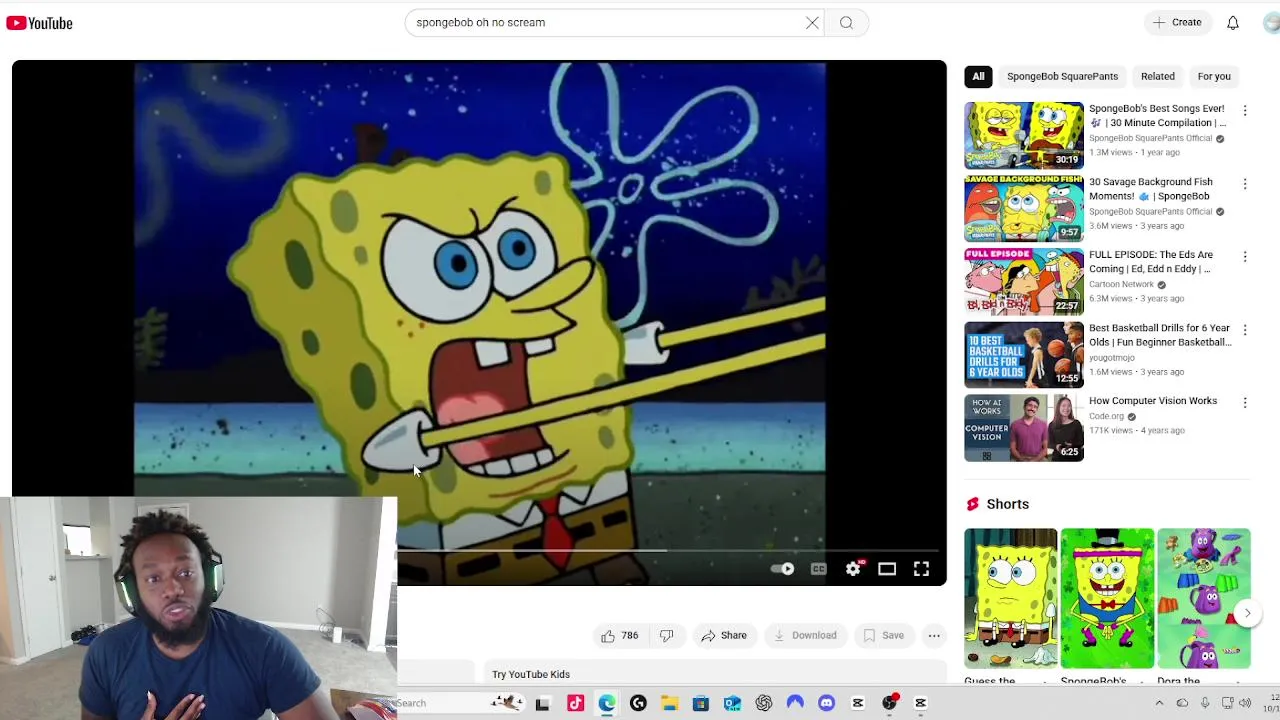Open the YouTube home logo

coord(39,23)
